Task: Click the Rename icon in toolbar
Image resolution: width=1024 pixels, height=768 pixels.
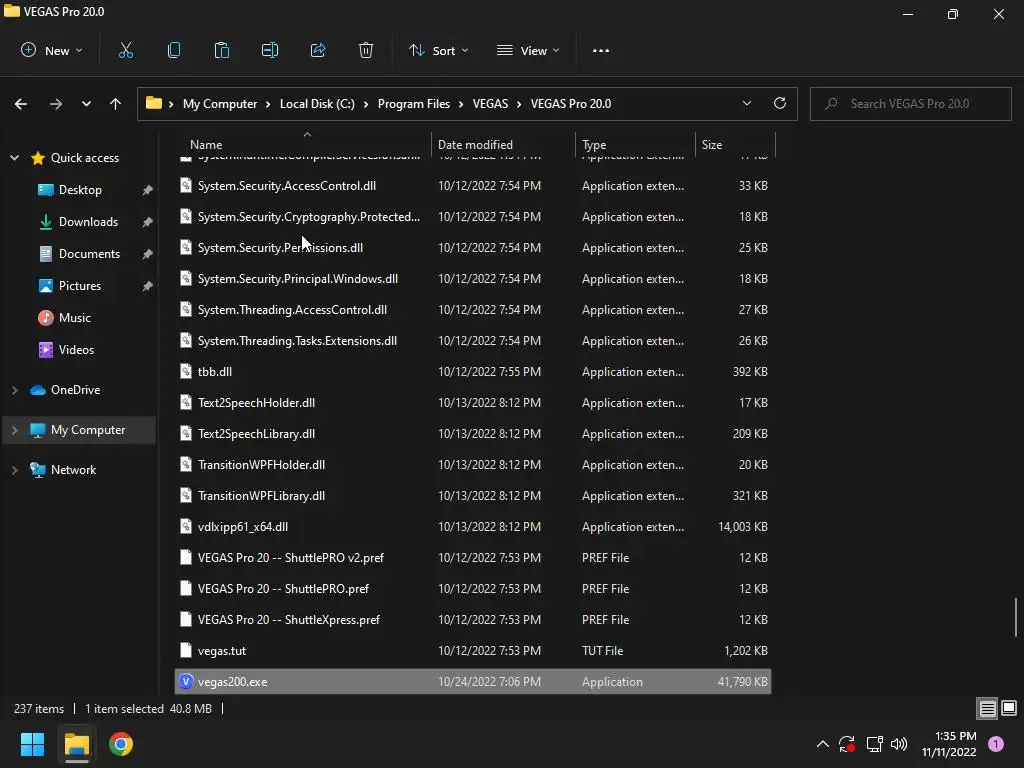Action: click(270, 50)
